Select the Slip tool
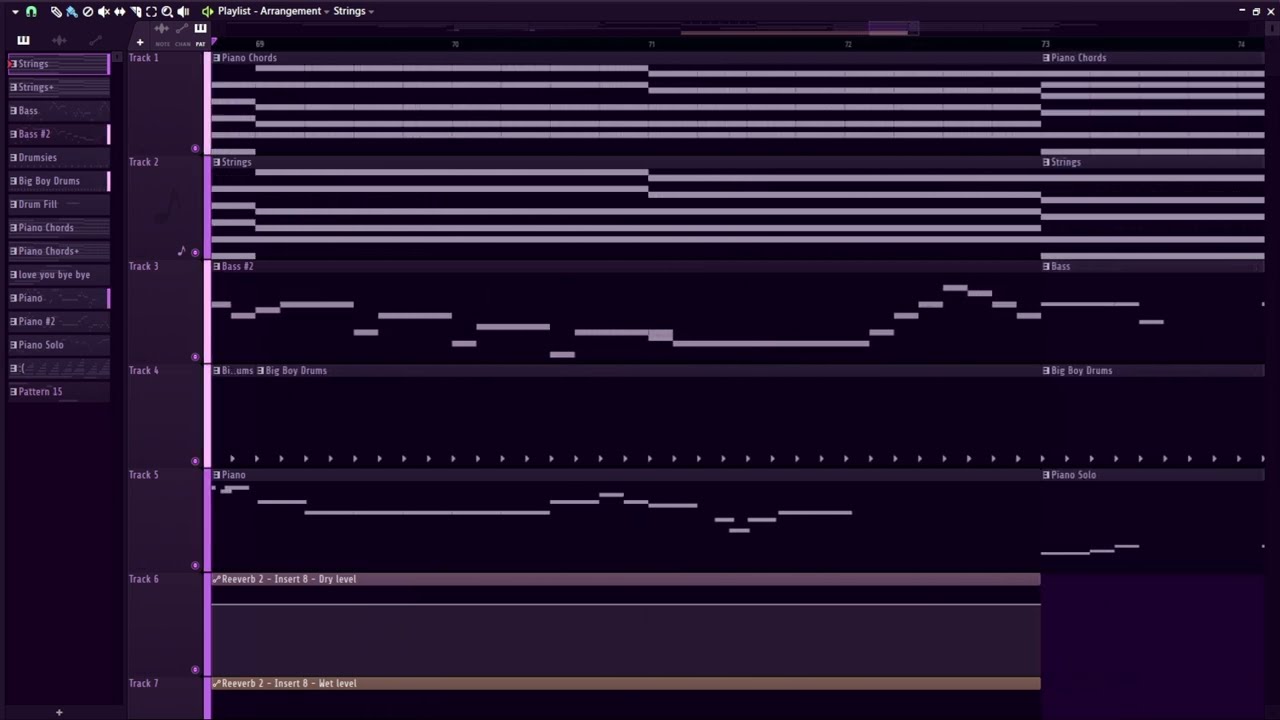The image size is (1280, 720). click(x=119, y=11)
